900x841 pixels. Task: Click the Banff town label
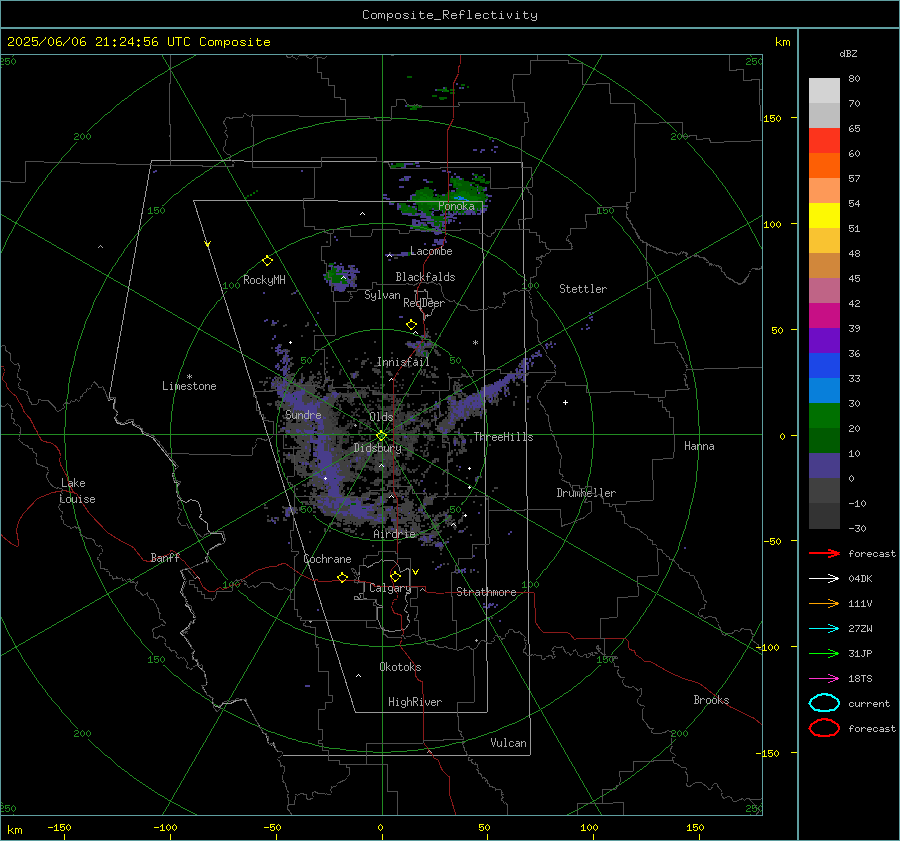[x=165, y=557]
